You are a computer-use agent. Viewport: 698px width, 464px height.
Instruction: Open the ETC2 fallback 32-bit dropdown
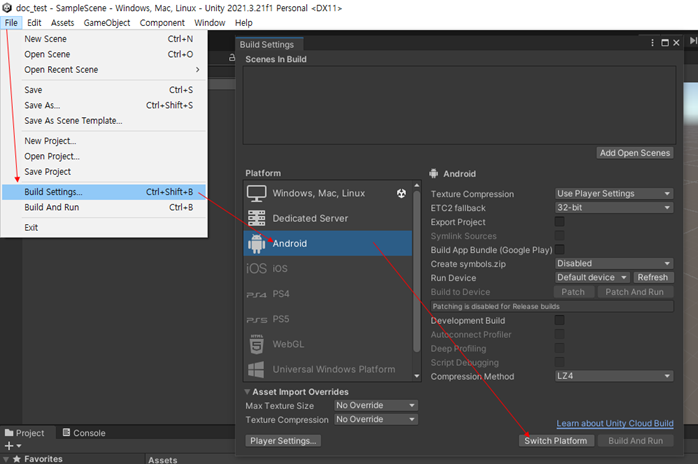tap(614, 208)
